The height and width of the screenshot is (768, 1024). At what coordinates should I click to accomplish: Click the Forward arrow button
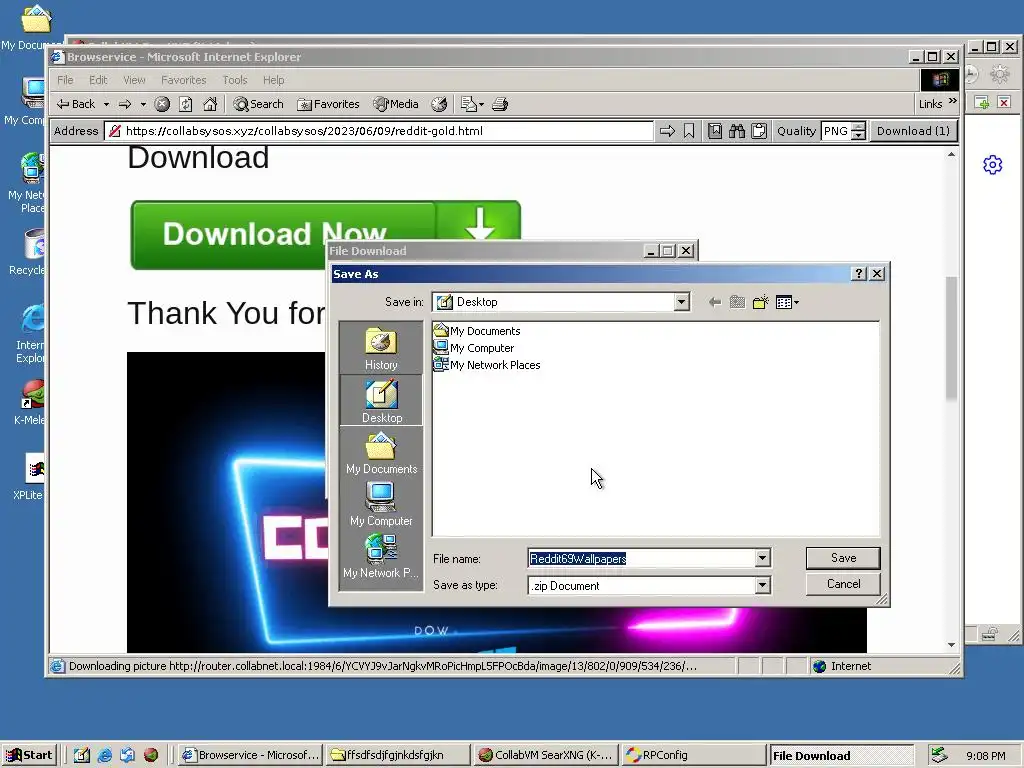point(125,104)
